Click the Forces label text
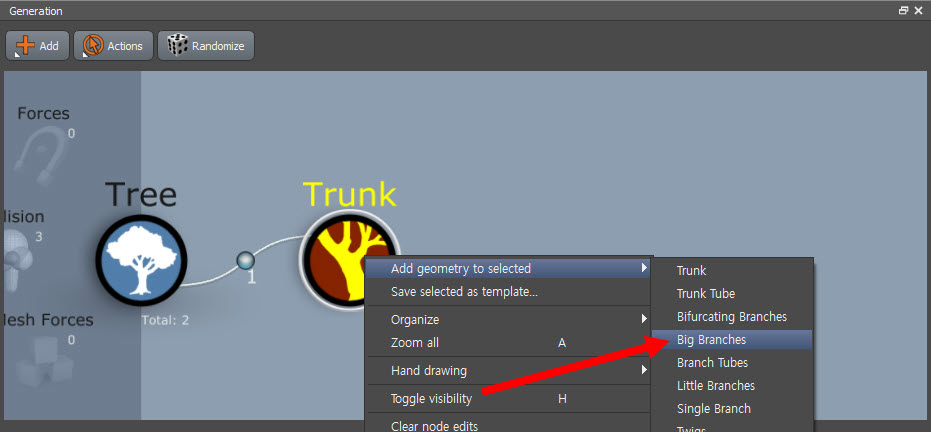This screenshot has width=931, height=432. coord(43,113)
